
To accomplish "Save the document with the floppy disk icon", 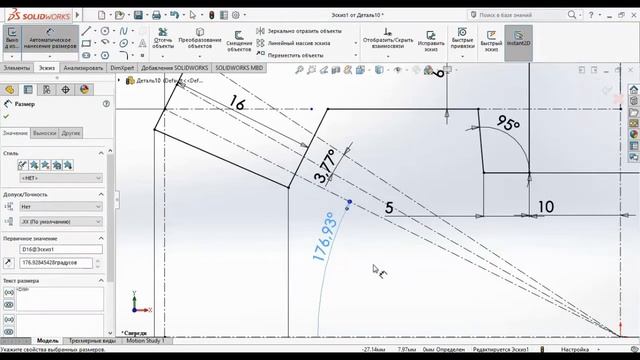I will pos(138,15).
